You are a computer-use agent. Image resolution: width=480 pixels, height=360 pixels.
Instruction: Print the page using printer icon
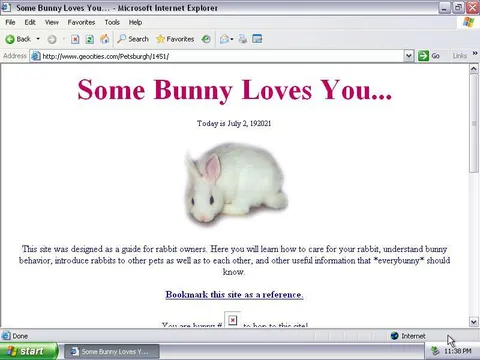243,39
